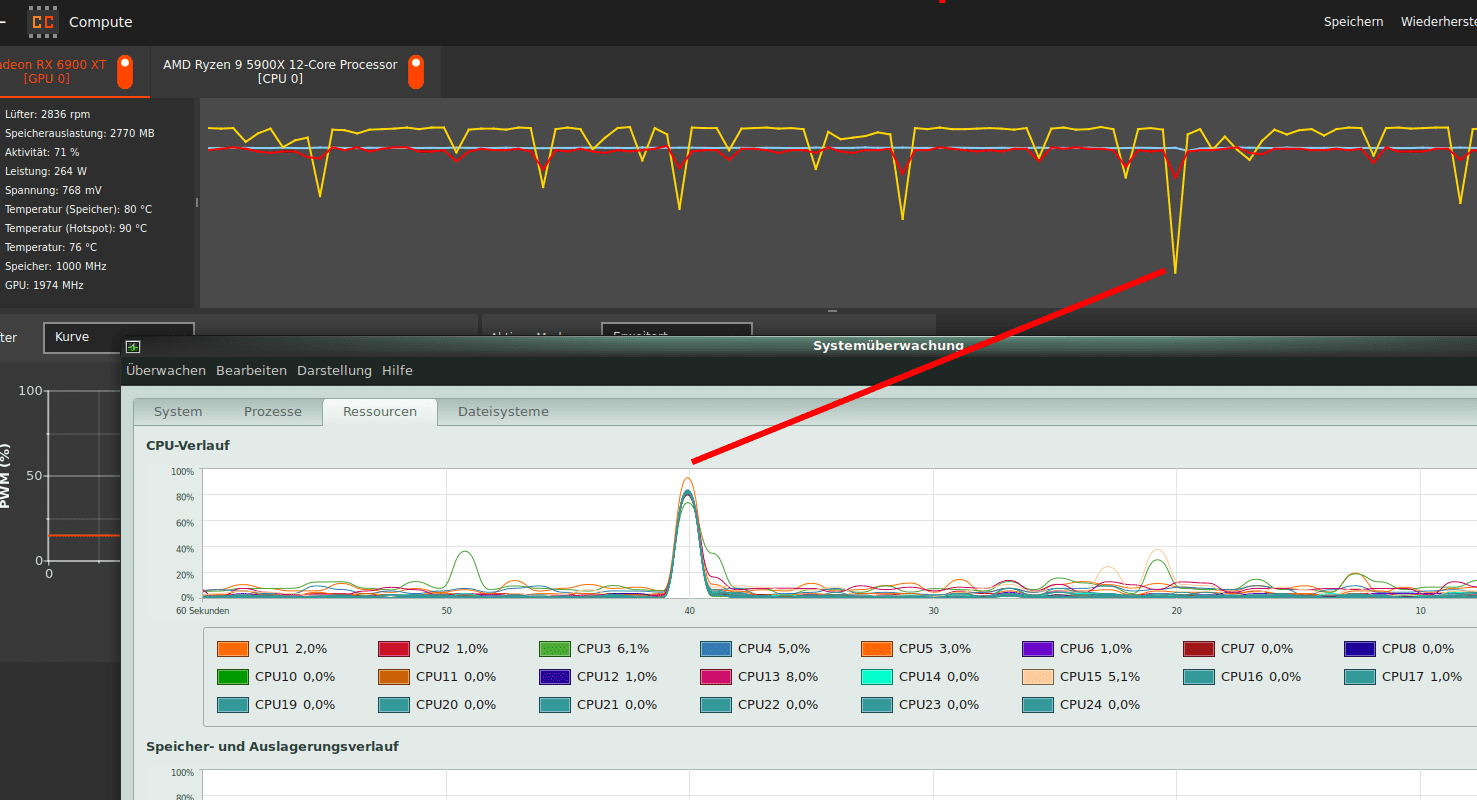Image resolution: width=1477 pixels, height=800 pixels.
Task: Switch to the System tab
Action: (x=178, y=412)
